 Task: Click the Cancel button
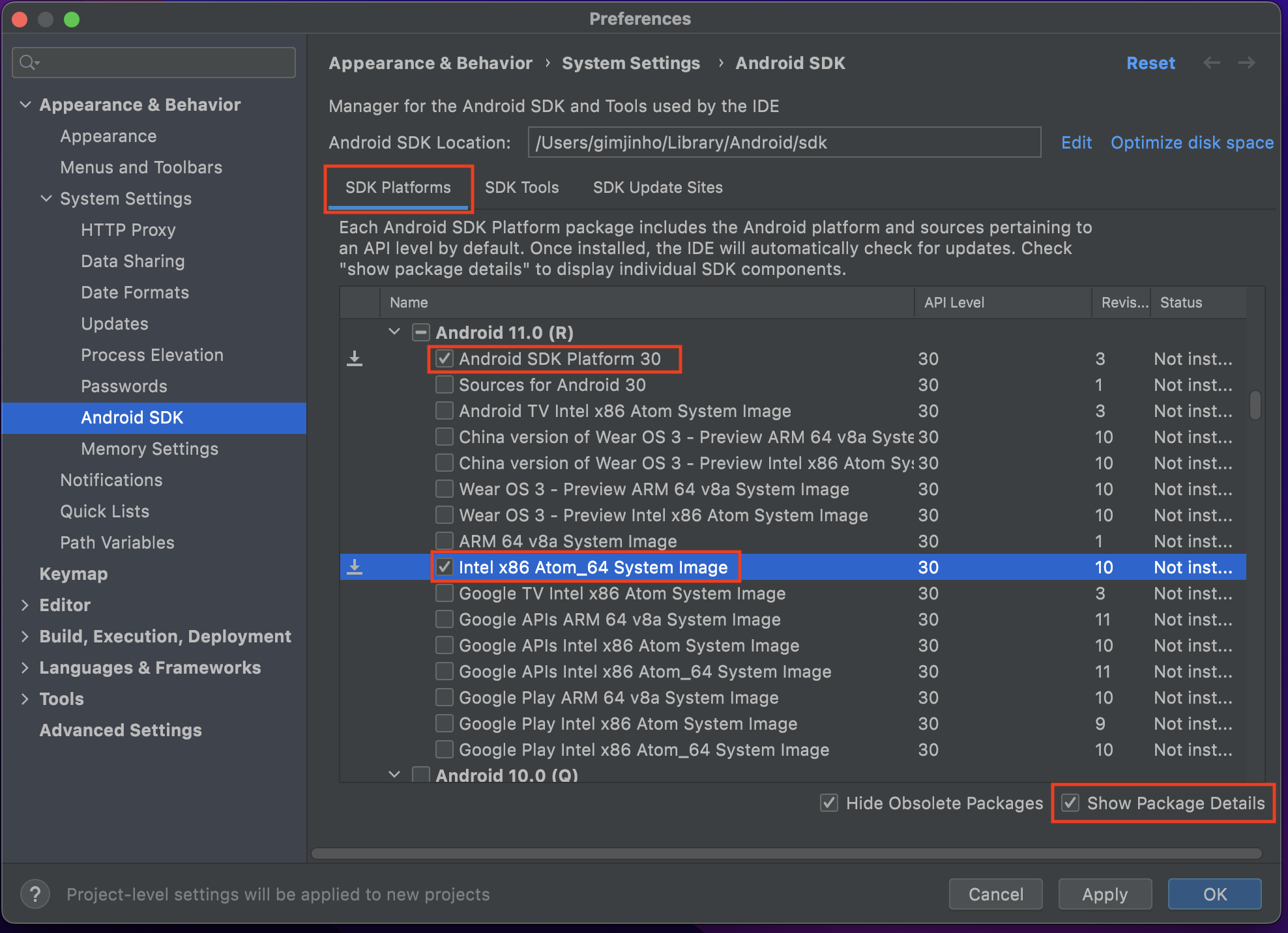tap(995, 894)
